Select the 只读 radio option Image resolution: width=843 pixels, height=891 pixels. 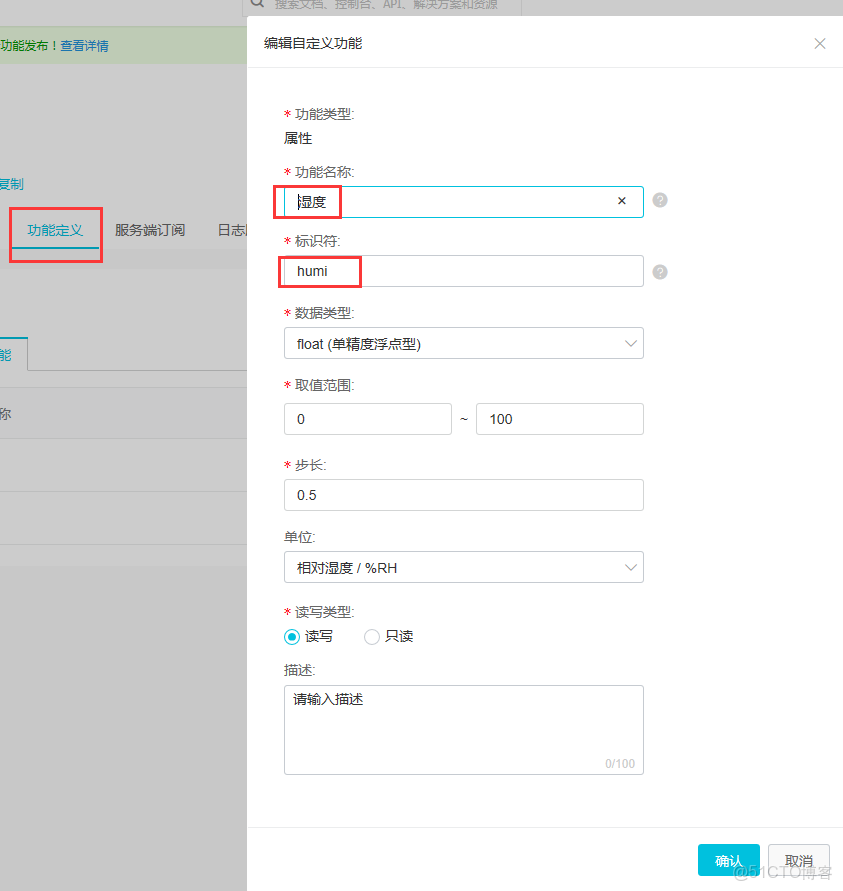click(372, 636)
